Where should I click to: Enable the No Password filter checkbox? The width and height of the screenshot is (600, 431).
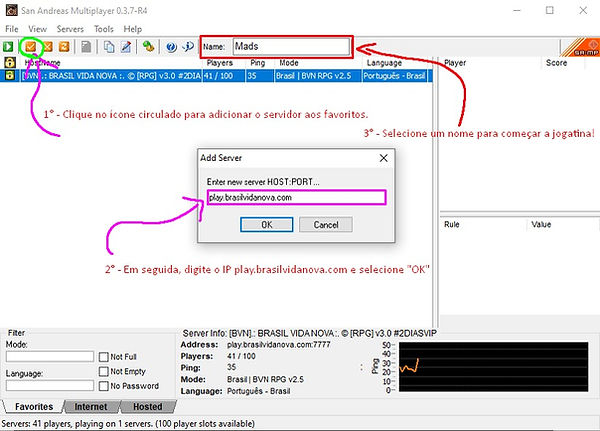104,386
